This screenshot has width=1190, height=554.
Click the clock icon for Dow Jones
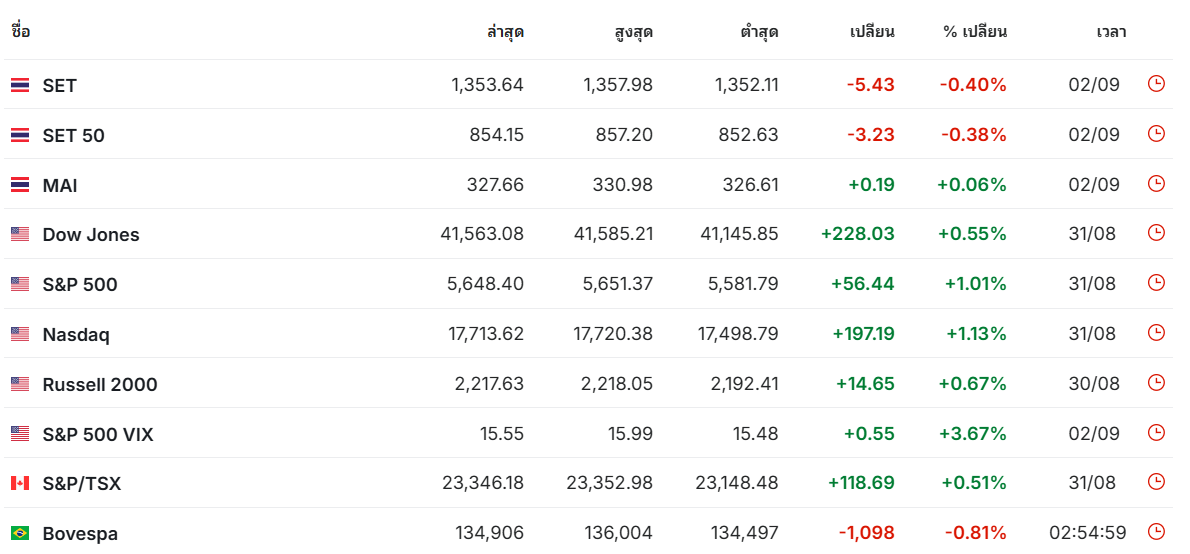[x=1155, y=233]
